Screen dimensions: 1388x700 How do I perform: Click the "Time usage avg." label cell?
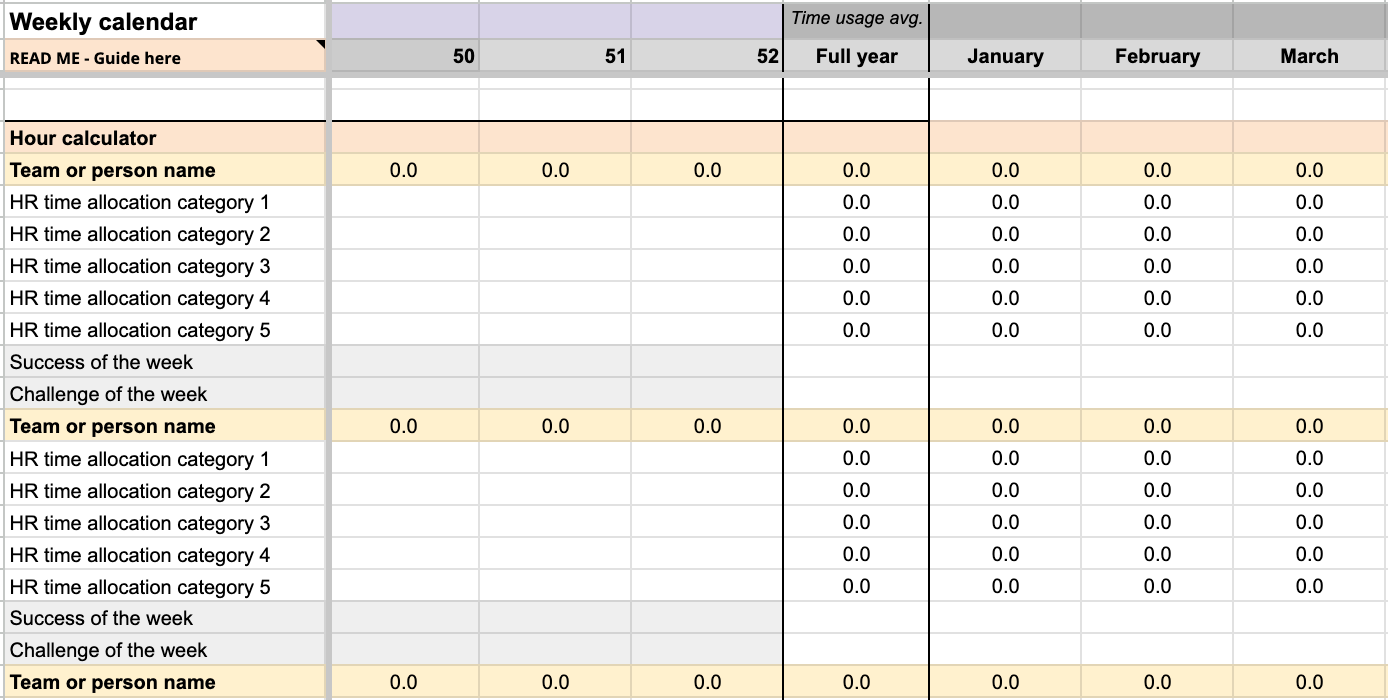pos(856,21)
